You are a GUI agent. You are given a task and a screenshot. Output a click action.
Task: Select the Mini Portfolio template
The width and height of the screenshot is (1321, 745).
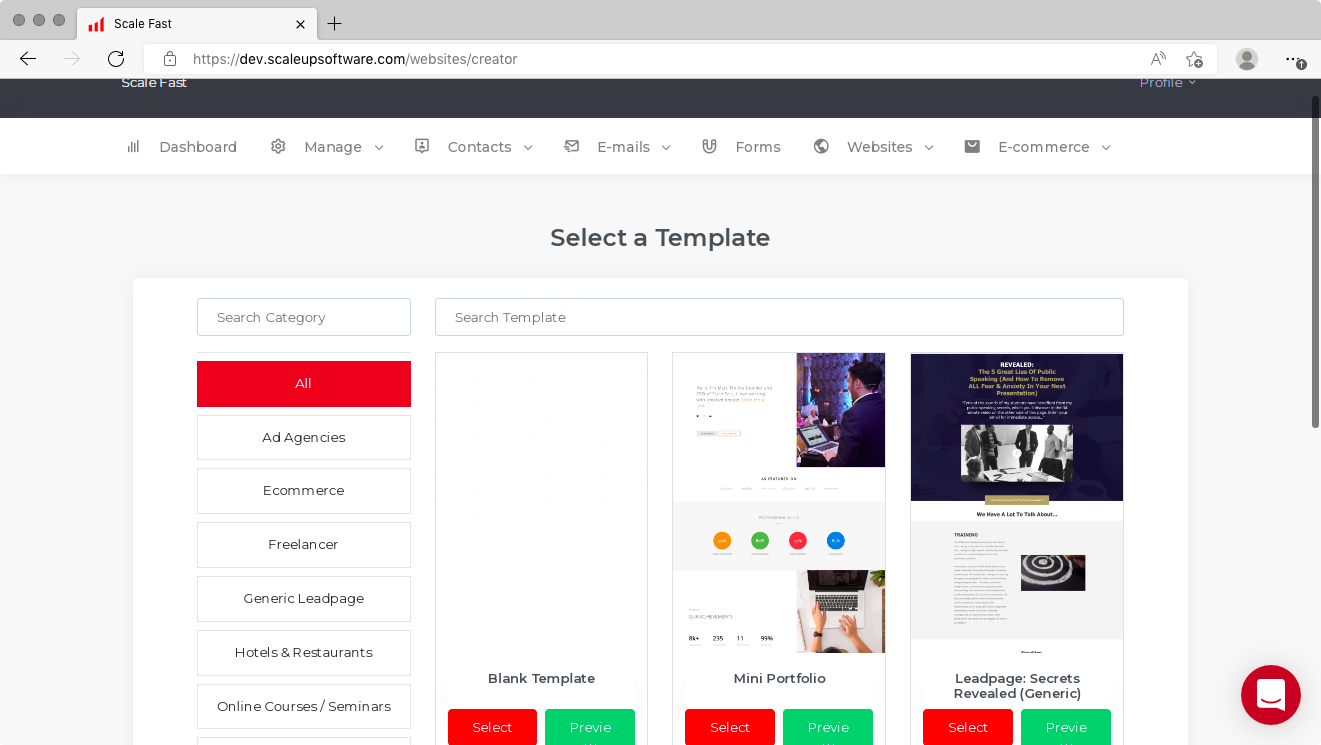pyautogui.click(x=730, y=727)
